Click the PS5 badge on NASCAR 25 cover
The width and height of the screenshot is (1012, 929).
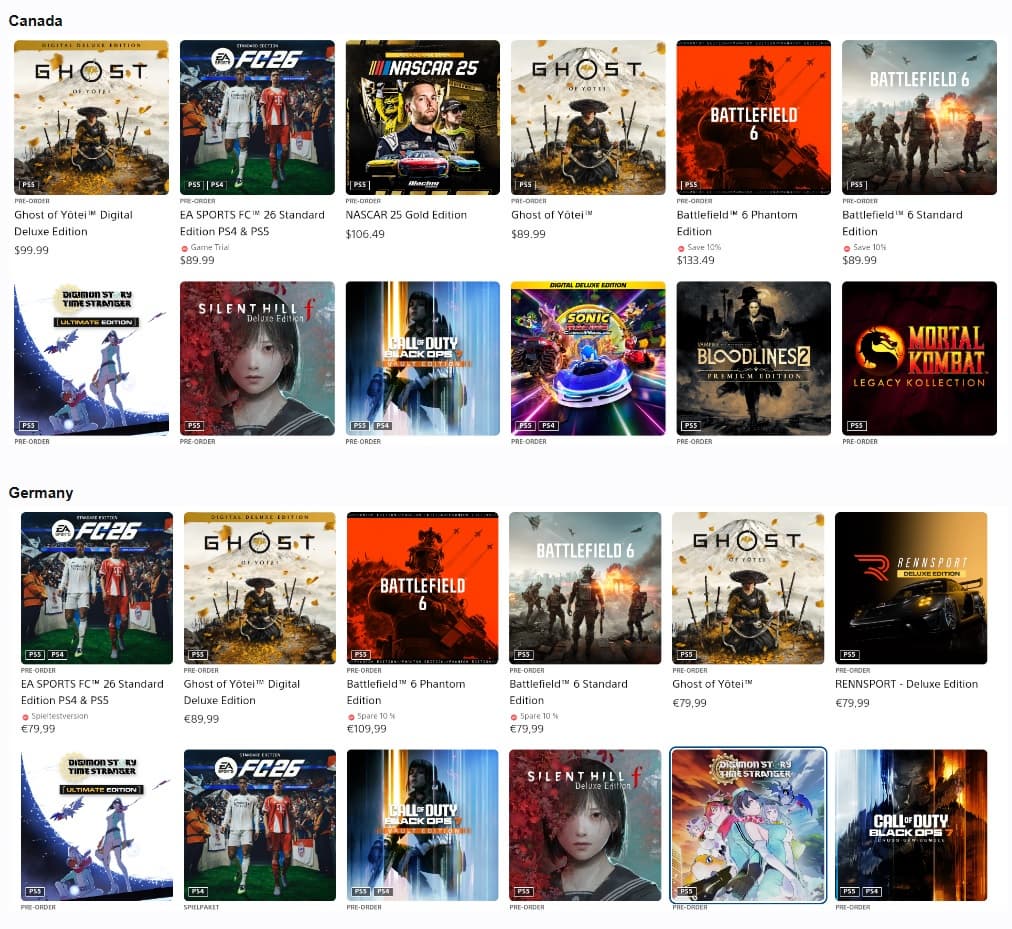(359, 185)
